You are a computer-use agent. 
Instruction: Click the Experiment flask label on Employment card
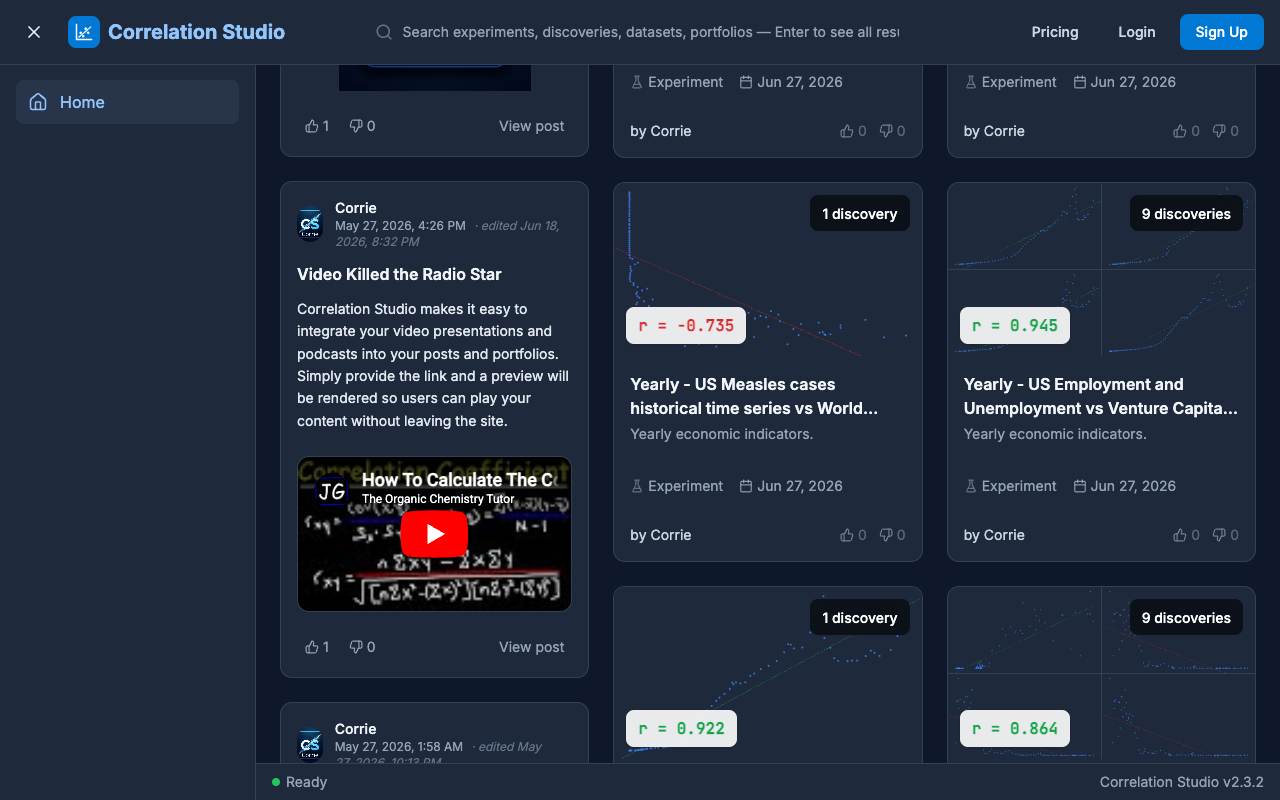click(1010, 486)
